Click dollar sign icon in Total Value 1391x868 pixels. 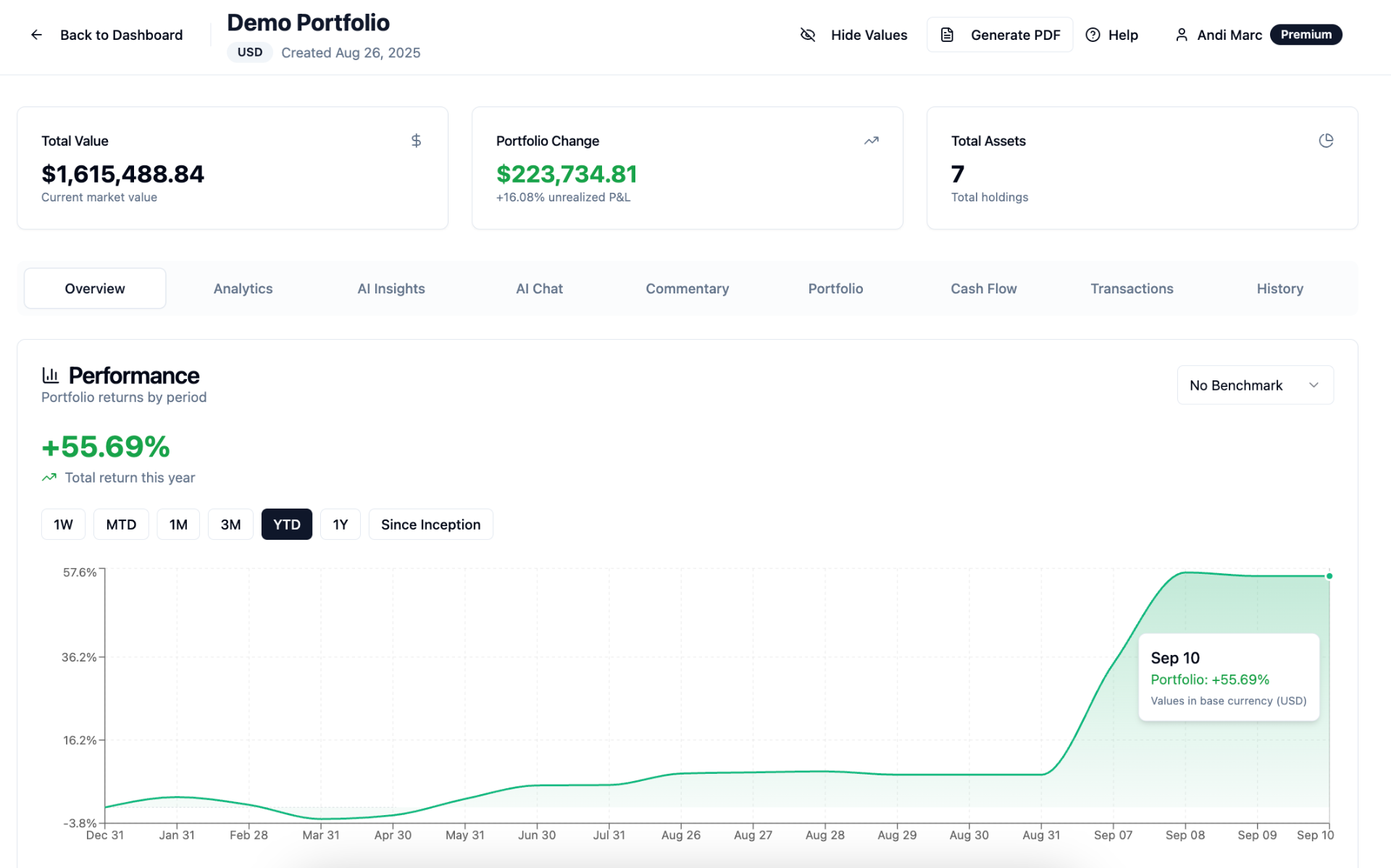pos(416,141)
